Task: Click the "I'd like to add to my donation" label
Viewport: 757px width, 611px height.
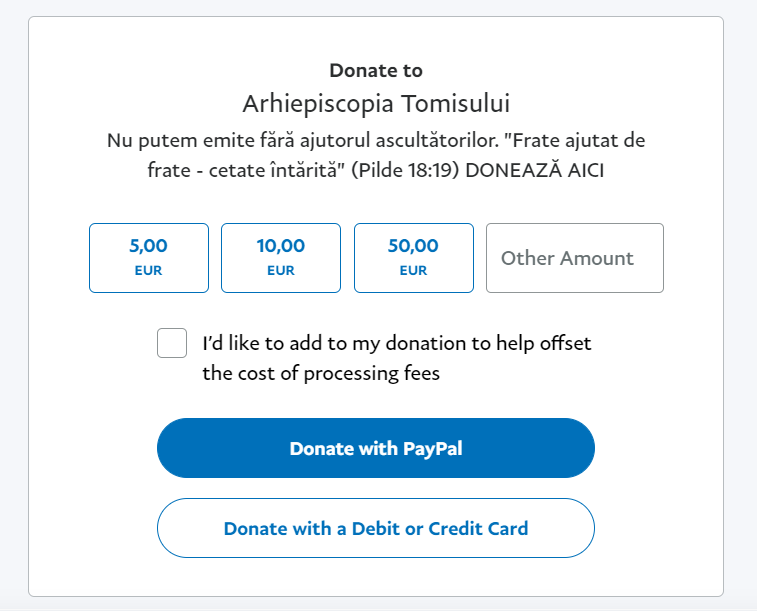Action: tap(396, 343)
